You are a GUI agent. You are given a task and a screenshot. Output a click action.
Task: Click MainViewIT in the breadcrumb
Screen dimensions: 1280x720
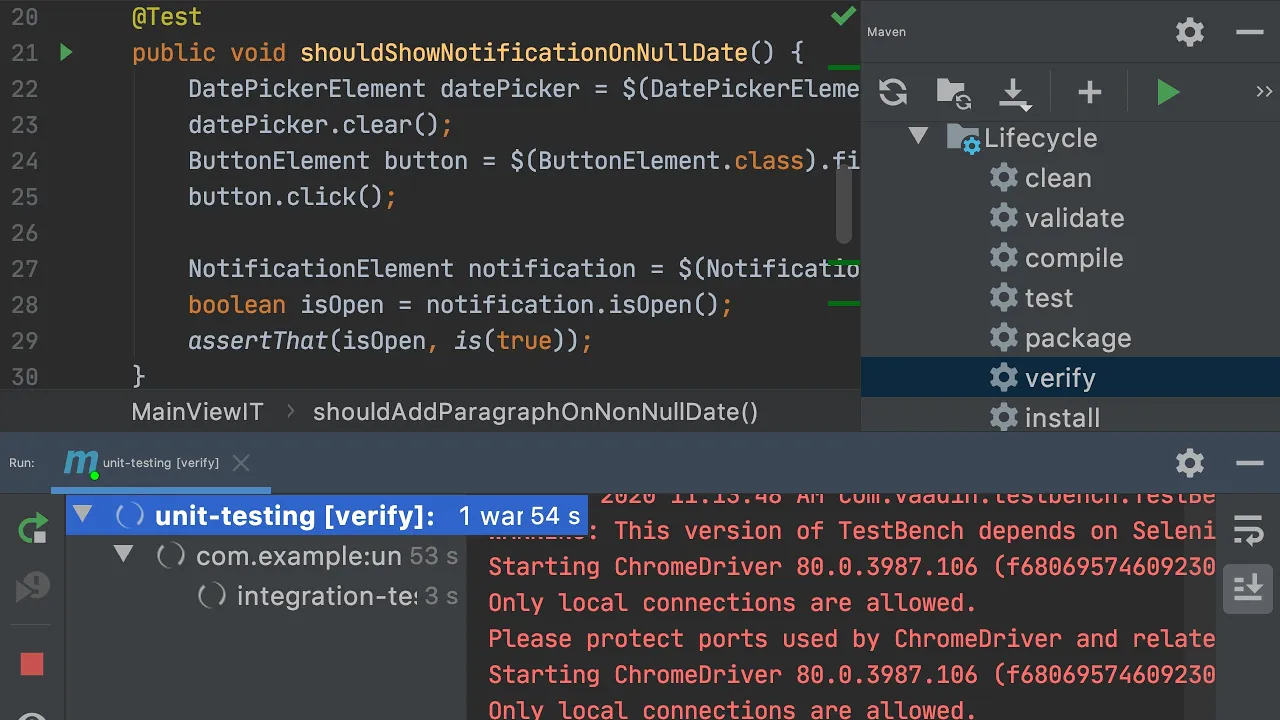click(197, 411)
